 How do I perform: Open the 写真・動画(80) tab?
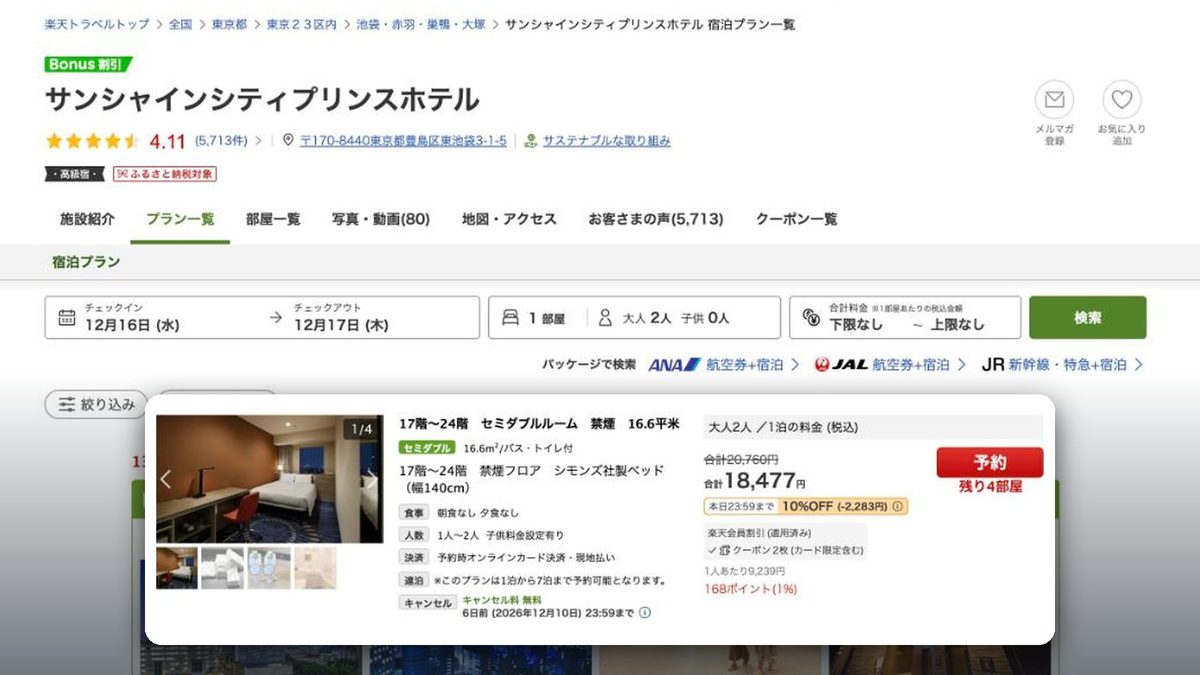(381, 219)
